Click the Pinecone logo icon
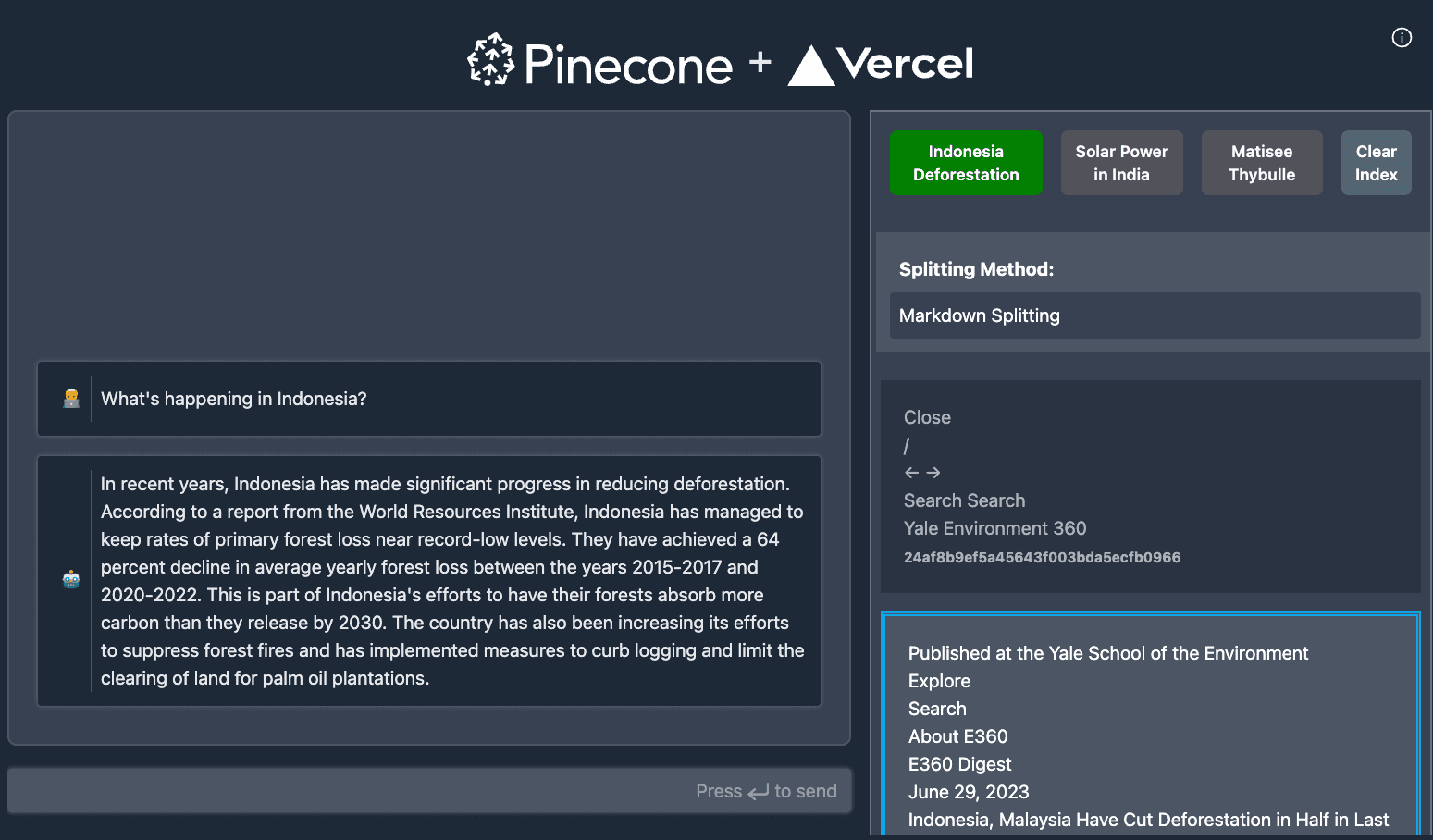This screenshot has height=840, width=1433. (x=491, y=61)
